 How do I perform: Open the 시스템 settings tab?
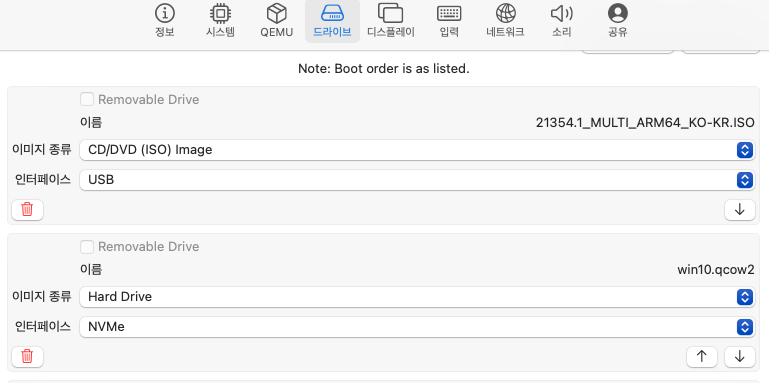[x=220, y=21]
